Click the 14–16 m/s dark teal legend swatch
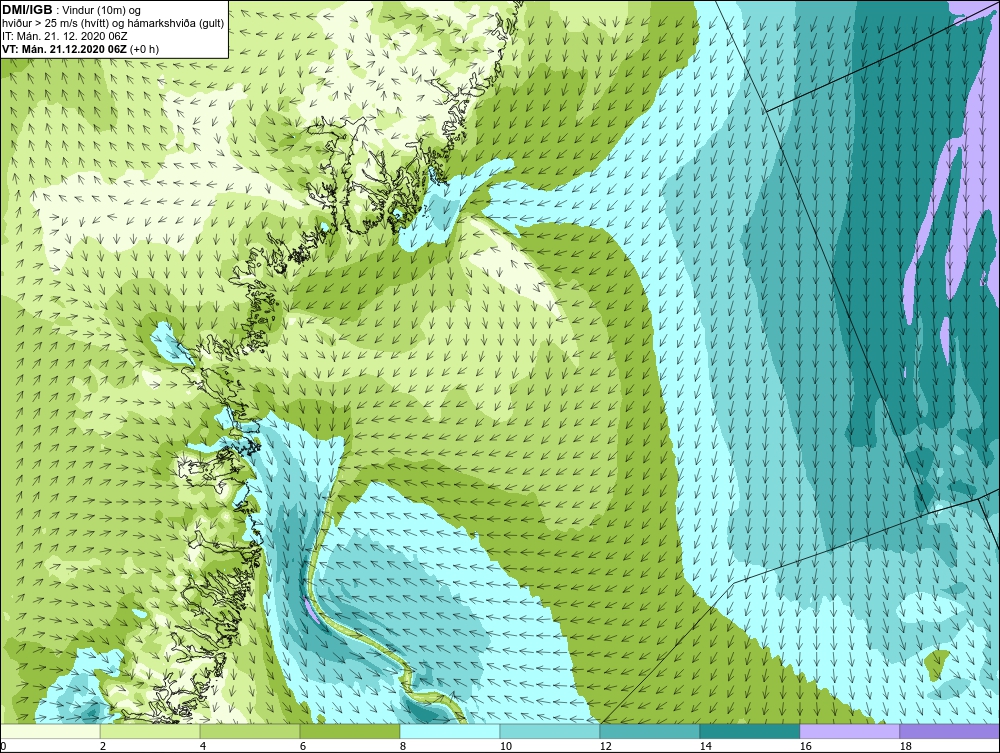Image resolution: width=1000 pixels, height=753 pixels. pos(749,731)
